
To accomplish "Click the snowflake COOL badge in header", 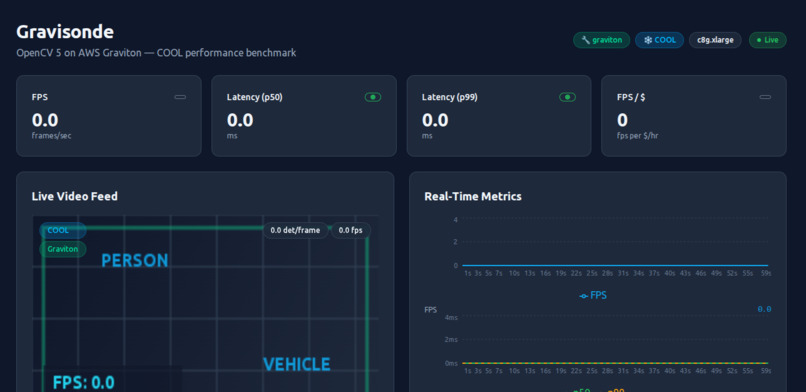I will 660,40.
